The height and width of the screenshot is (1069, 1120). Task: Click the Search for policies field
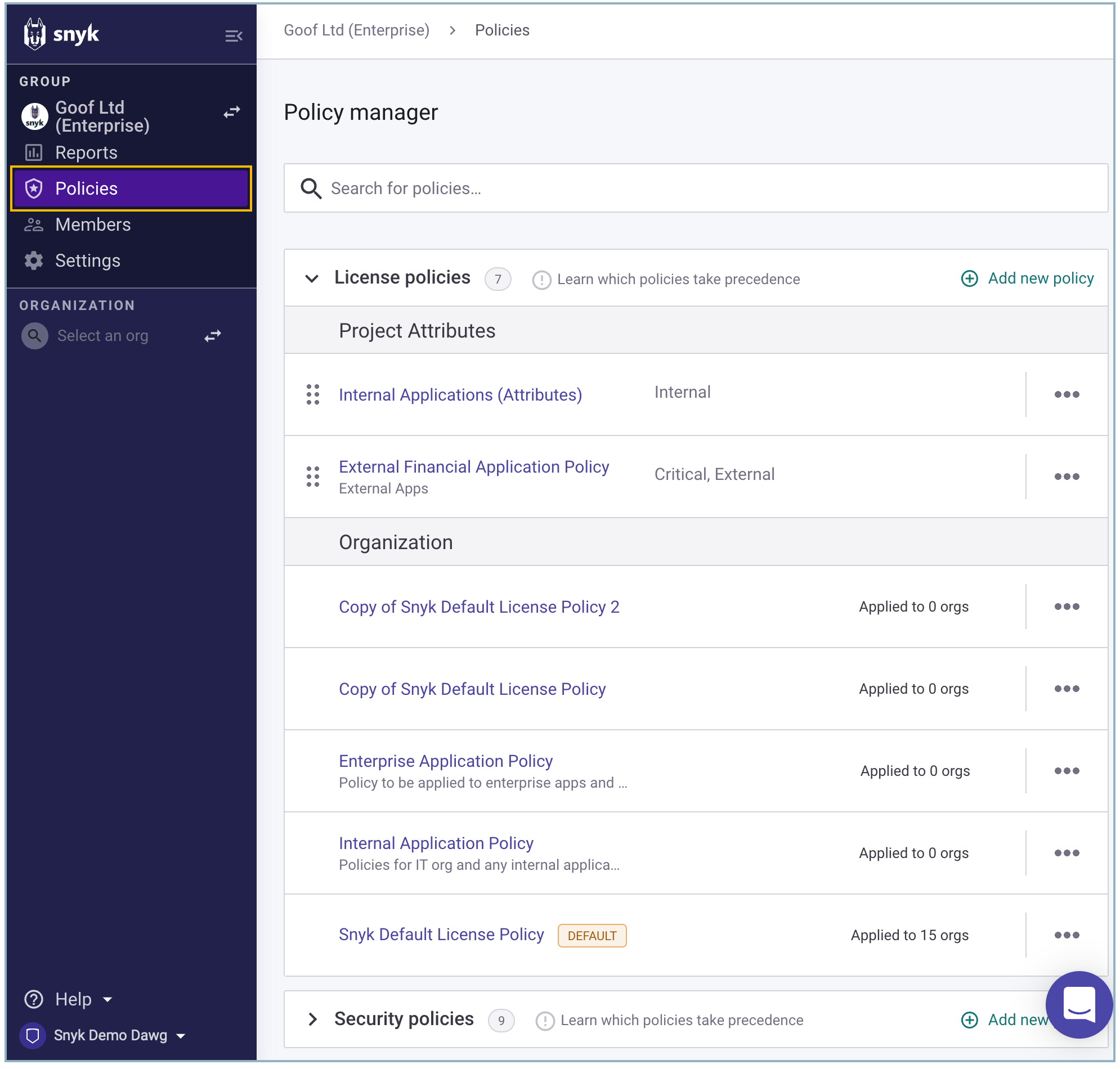tap(696, 188)
